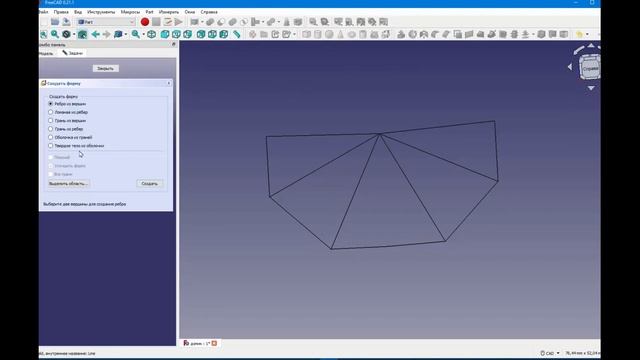
Task: Click the Stop macro recording square
Action: coord(156,22)
